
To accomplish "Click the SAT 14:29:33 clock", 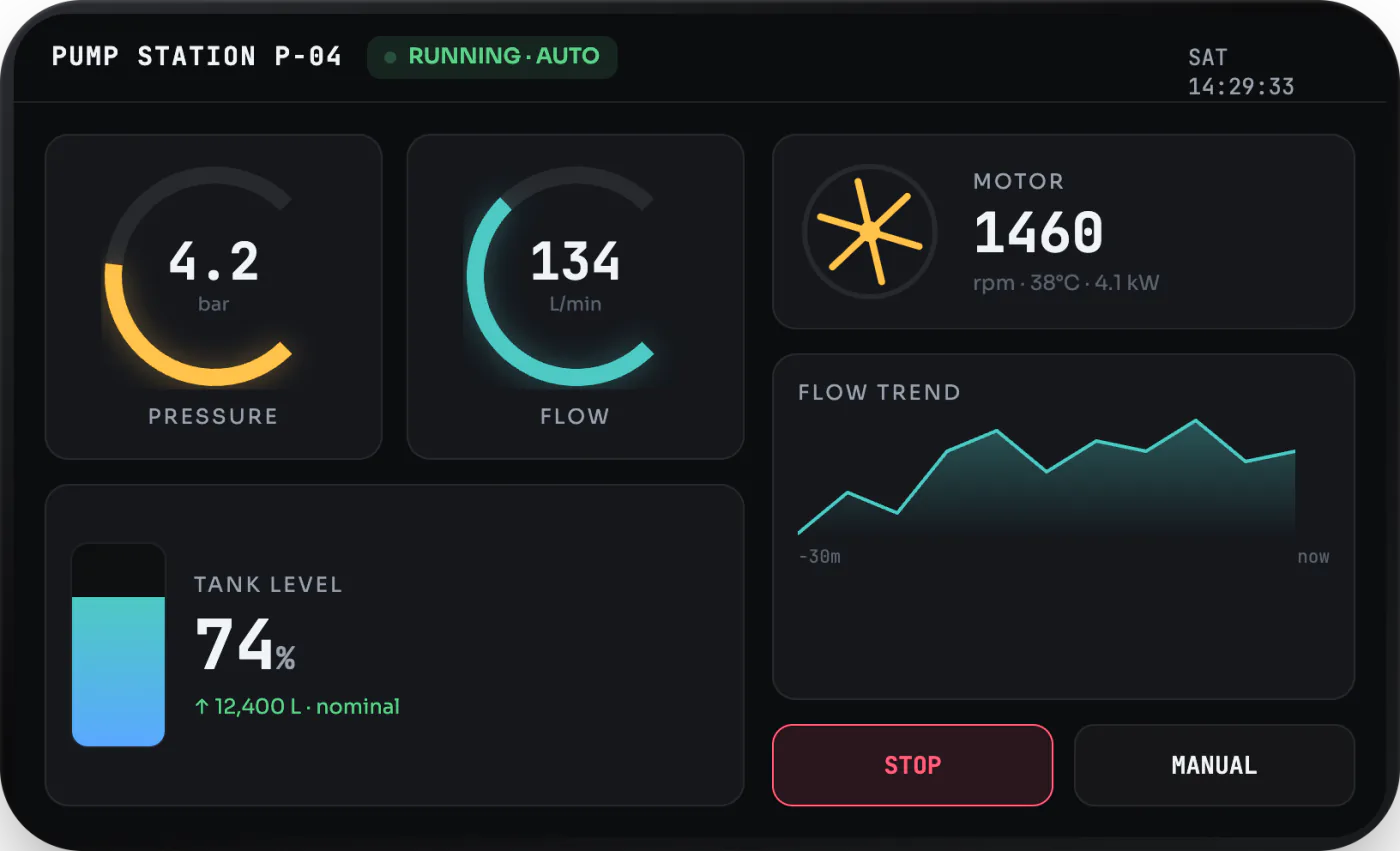I will coord(1241,72).
